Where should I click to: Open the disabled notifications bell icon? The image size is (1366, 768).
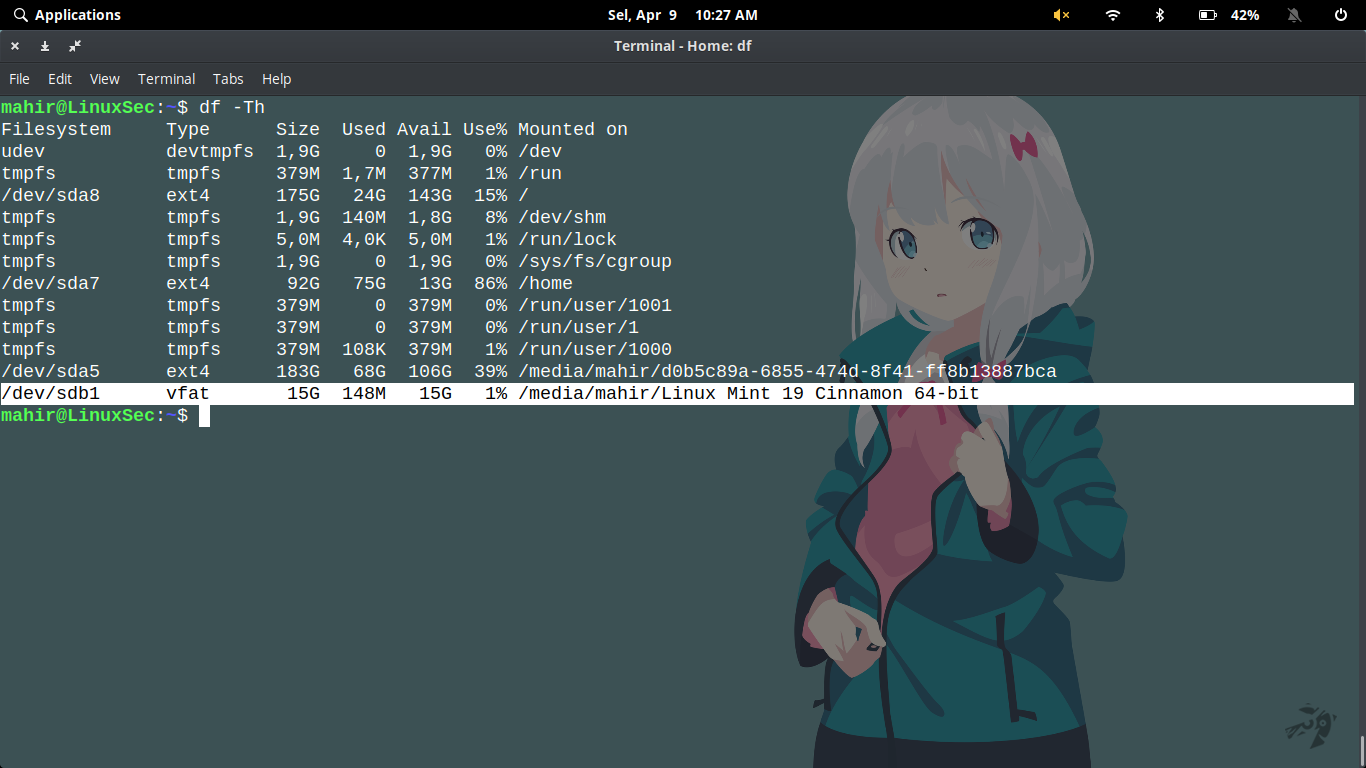(1294, 15)
